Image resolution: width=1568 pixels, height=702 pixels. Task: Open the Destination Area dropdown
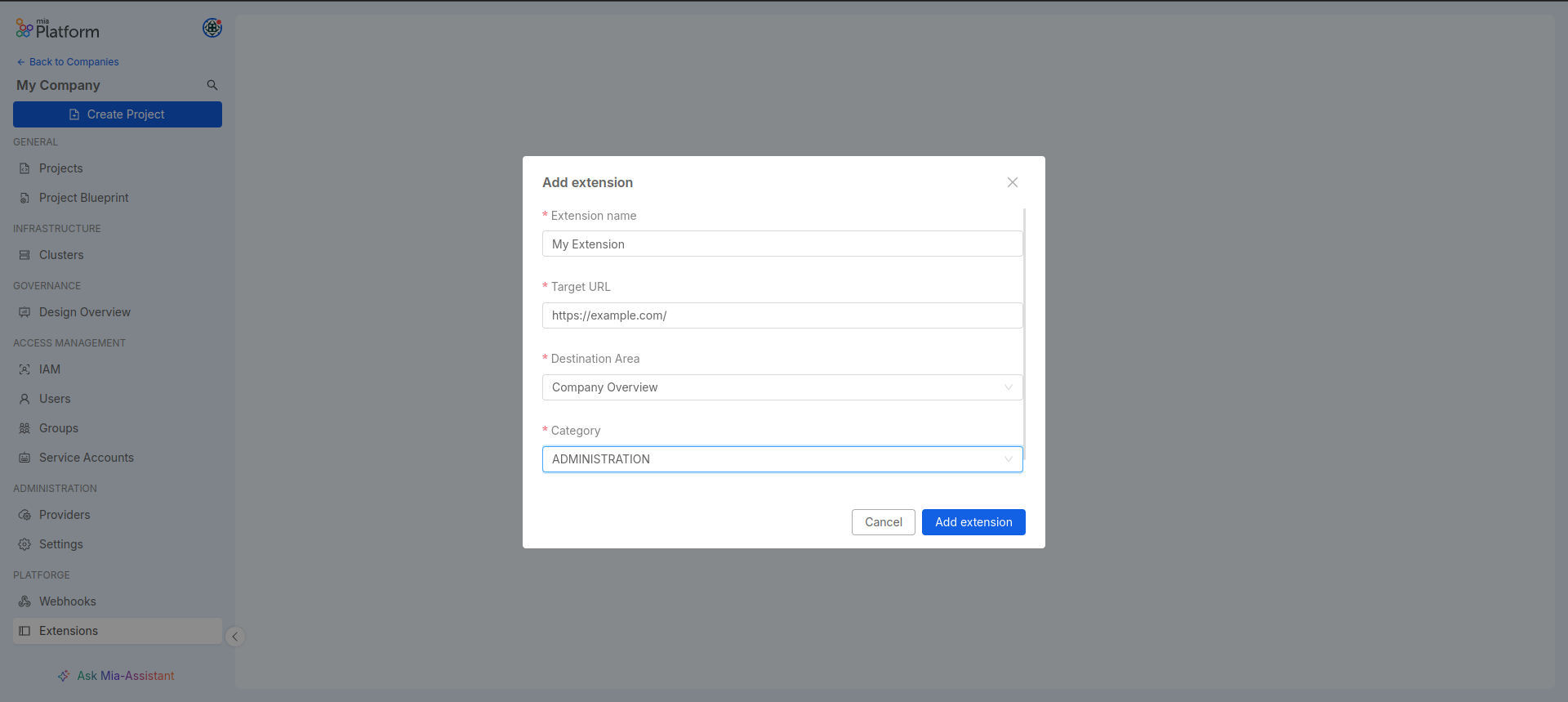(782, 387)
